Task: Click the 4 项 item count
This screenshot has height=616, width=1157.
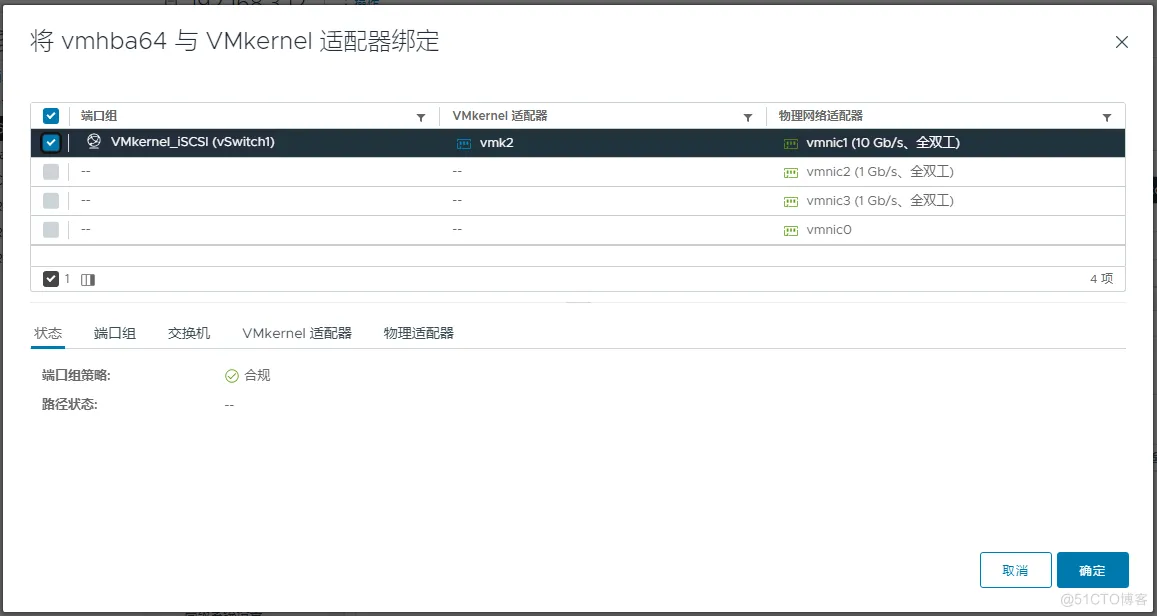Action: (x=1102, y=279)
